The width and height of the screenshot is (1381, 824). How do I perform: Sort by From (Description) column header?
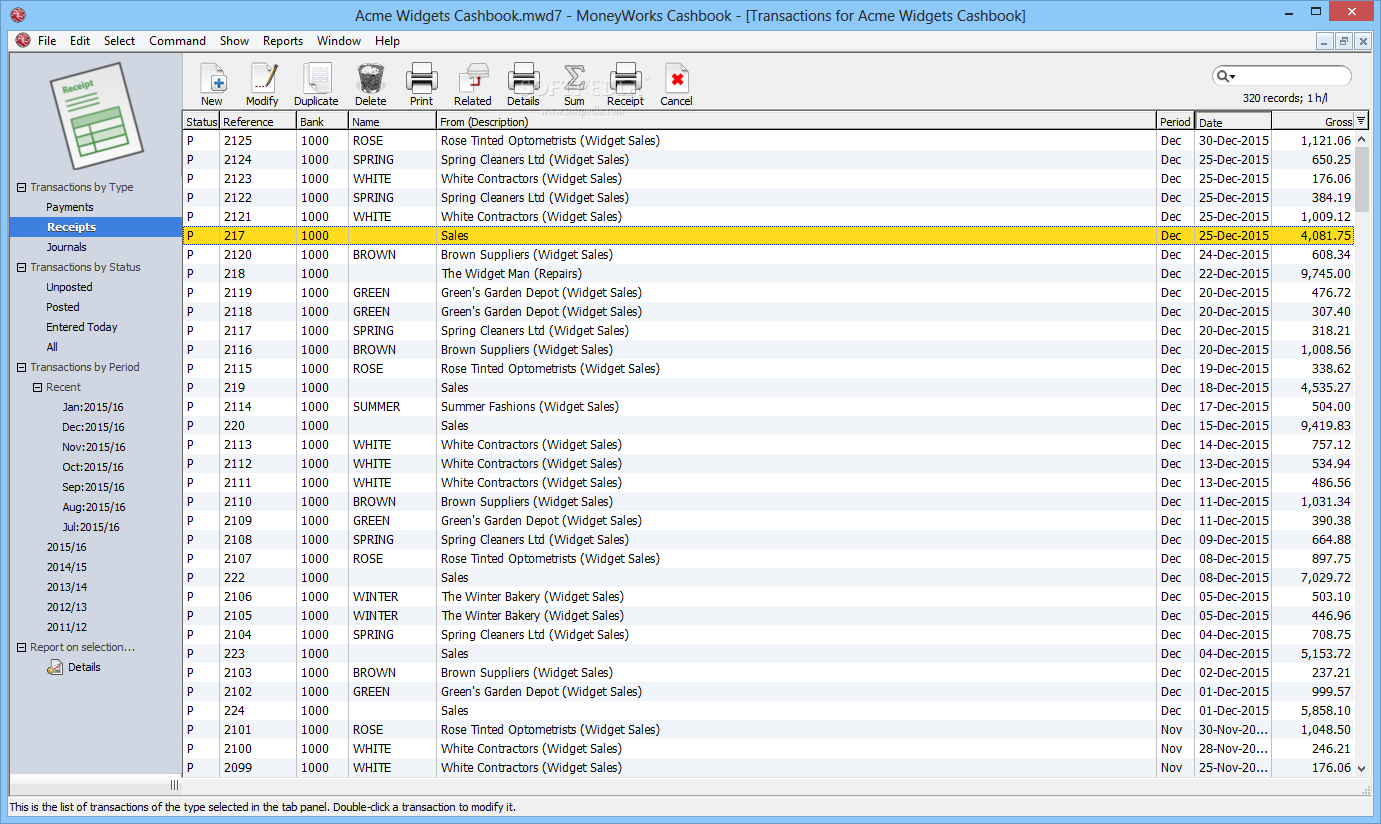tap(796, 121)
